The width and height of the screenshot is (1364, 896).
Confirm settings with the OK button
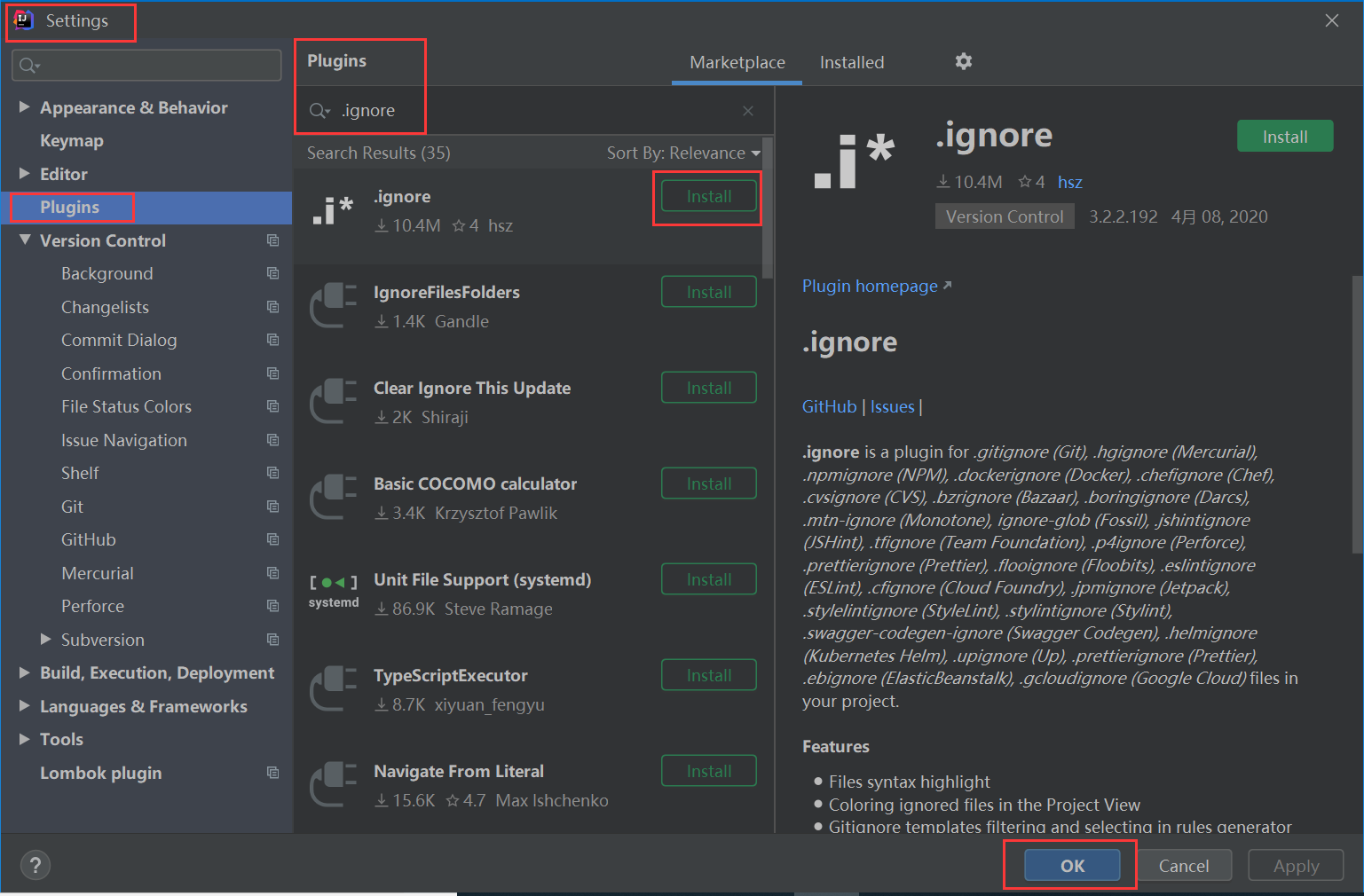click(x=1072, y=866)
